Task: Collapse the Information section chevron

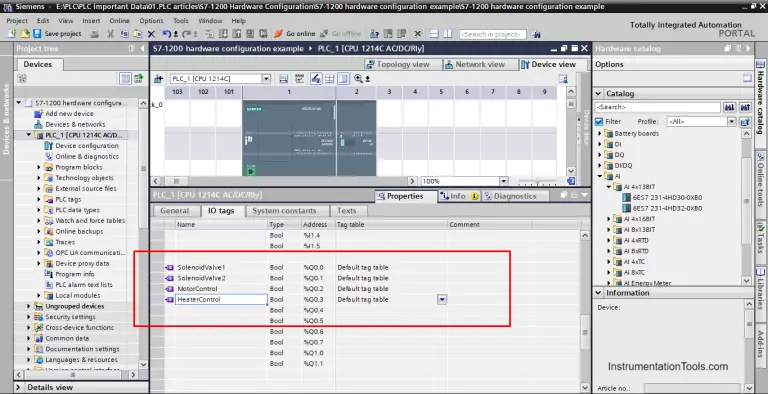Action: [x=599, y=293]
